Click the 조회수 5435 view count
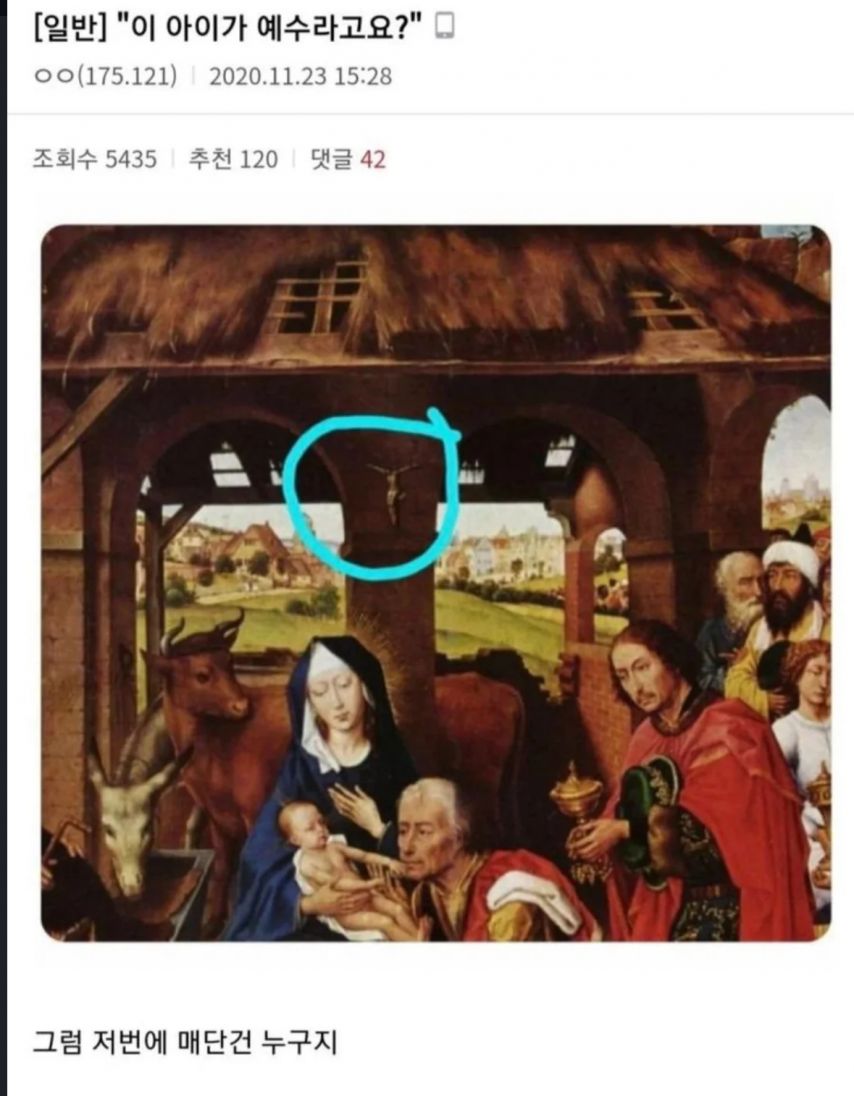Viewport: 854px width, 1096px height. tap(94, 159)
